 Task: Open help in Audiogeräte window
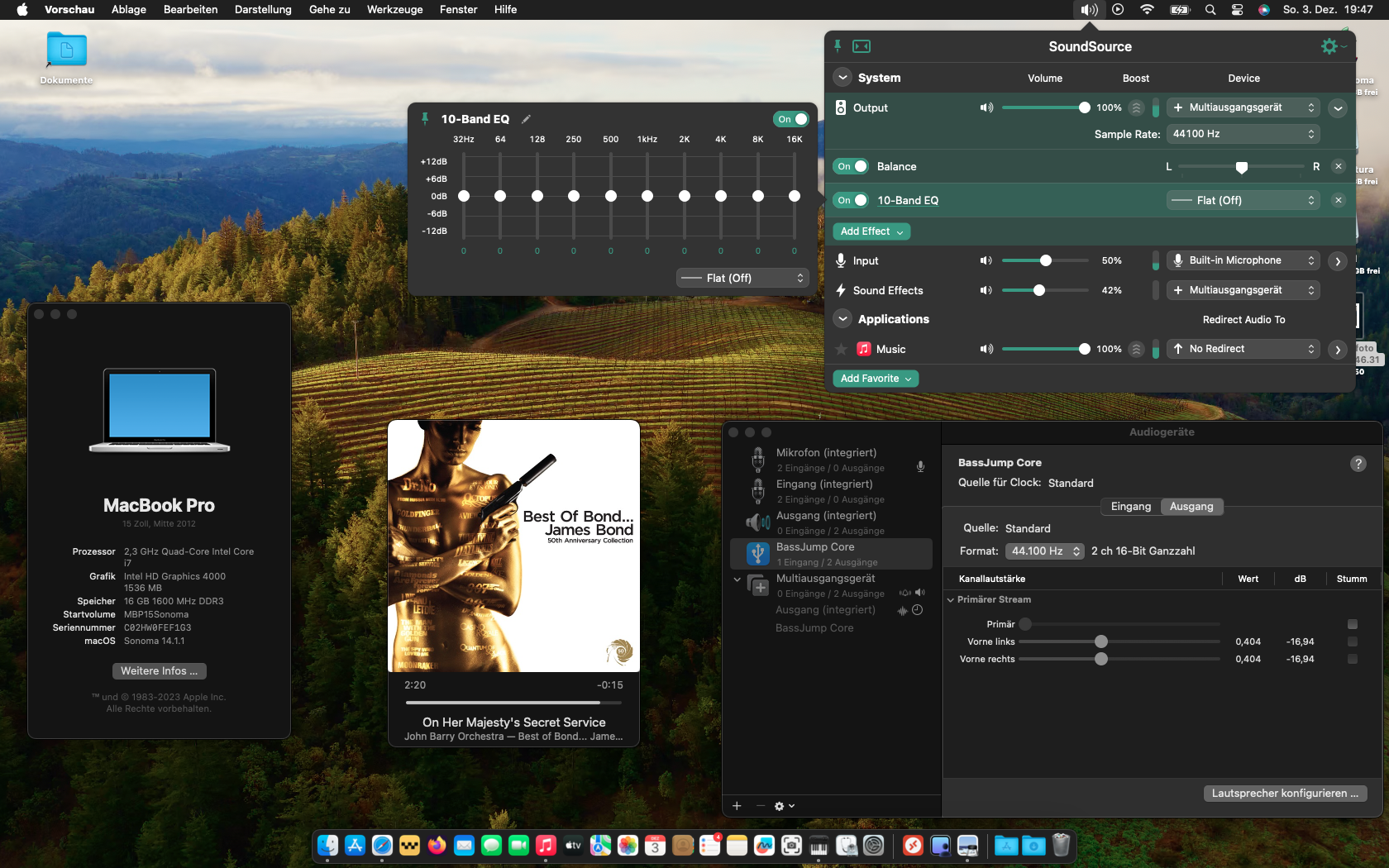[x=1358, y=464]
